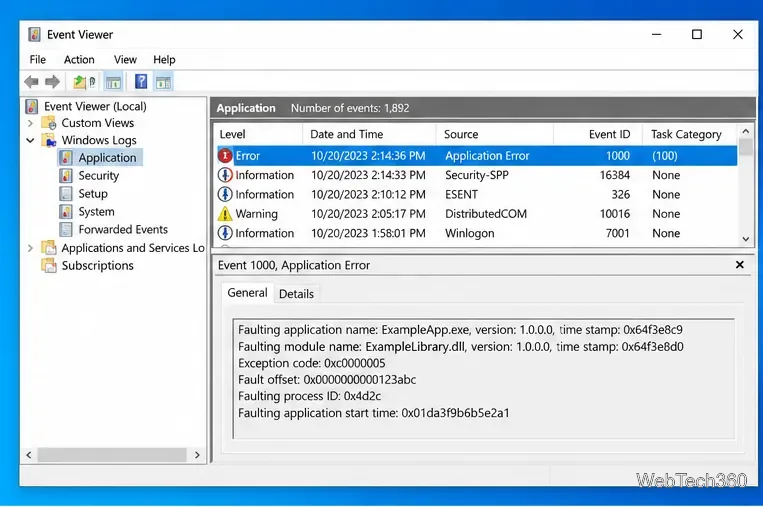Select Security under Windows Logs

[x=99, y=176]
